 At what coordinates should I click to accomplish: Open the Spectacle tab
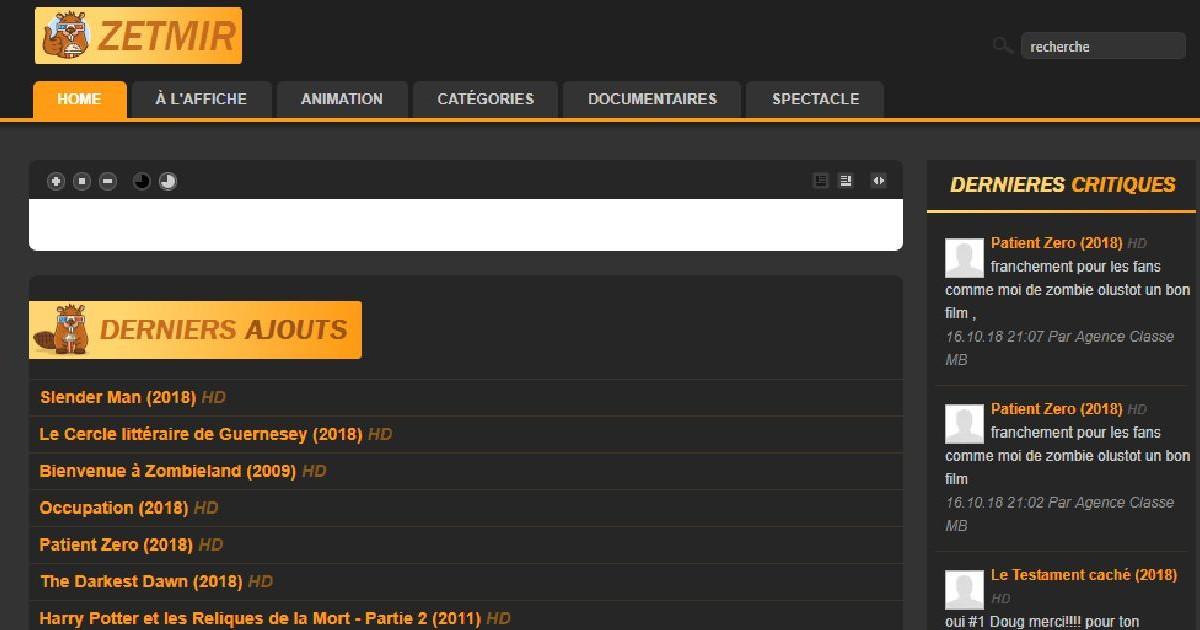[815, 99]
